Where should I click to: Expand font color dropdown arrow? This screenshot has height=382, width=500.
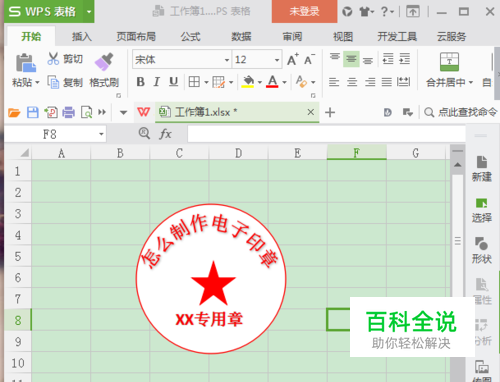pyautogui.click(x=284, y=82)
